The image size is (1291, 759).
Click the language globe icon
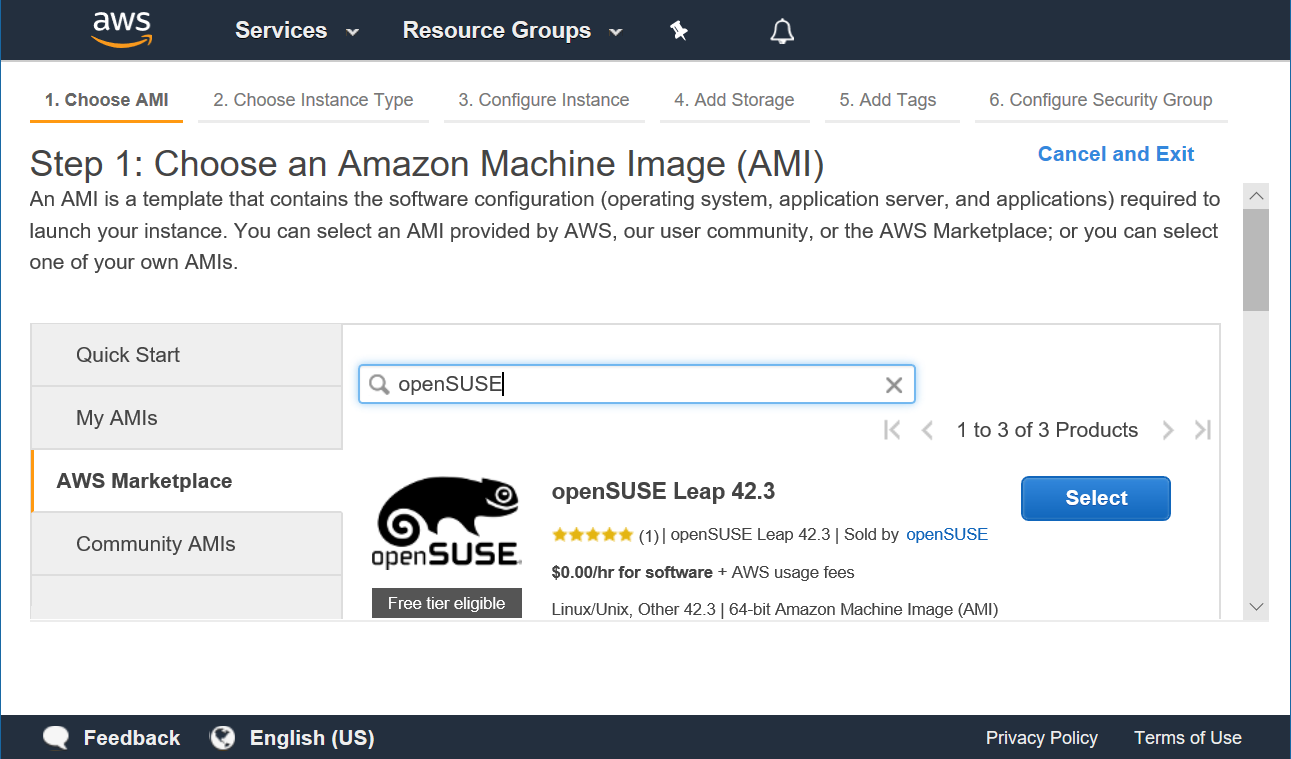click(x=222, y=738)
